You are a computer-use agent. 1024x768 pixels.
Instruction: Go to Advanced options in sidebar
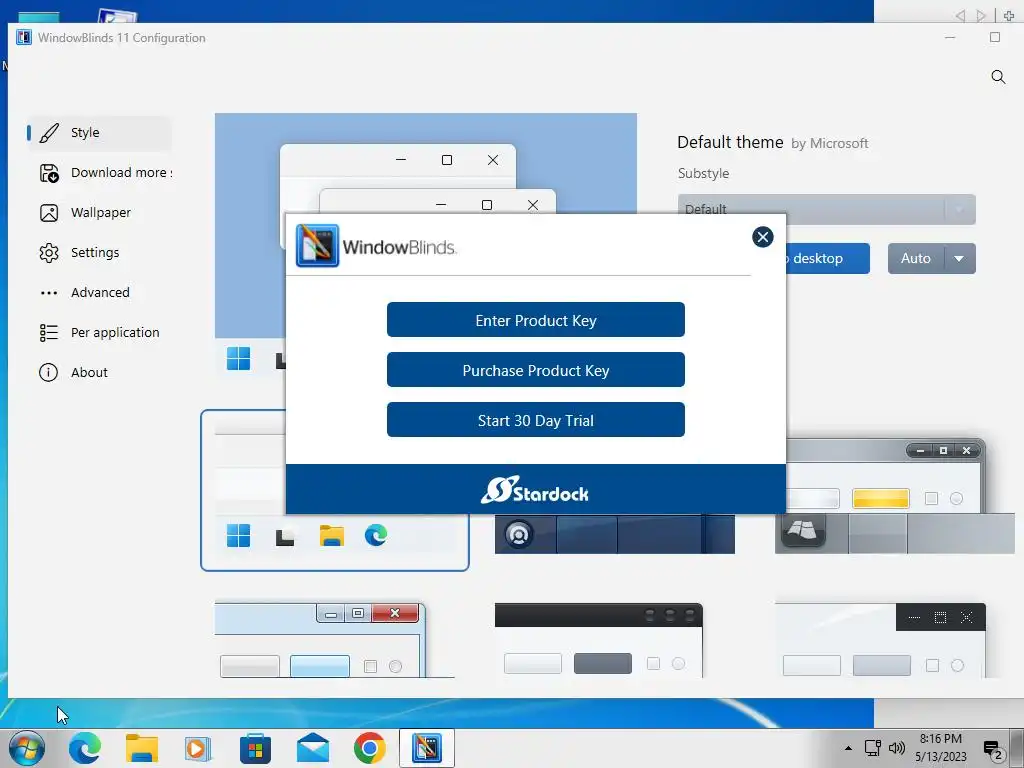[x=99, y=293]
